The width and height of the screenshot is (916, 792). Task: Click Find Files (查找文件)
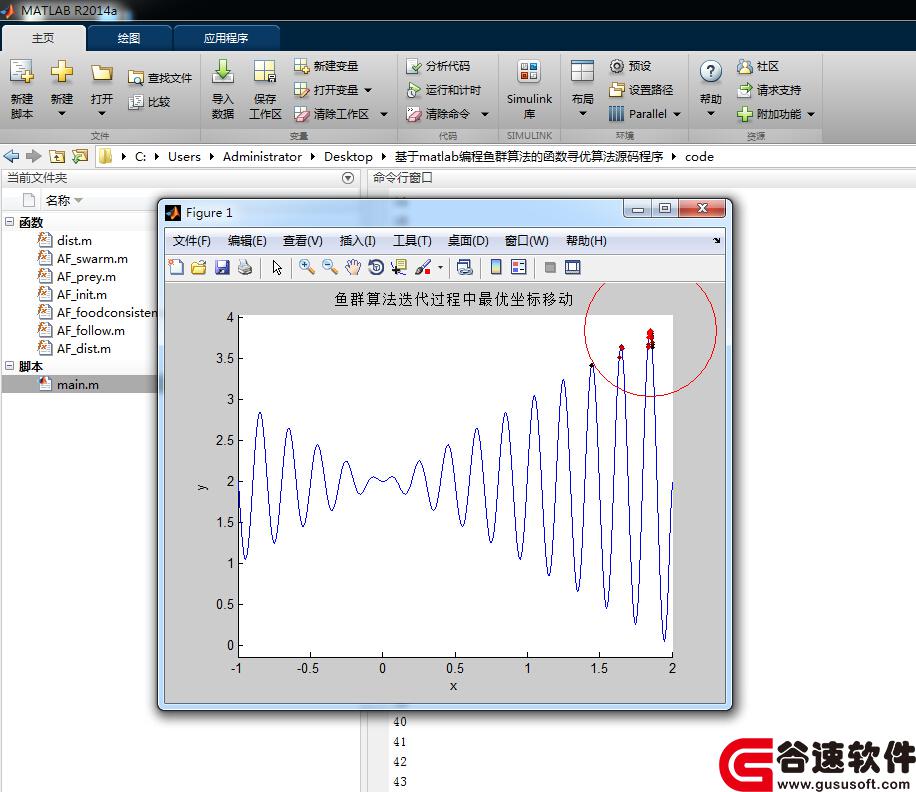coord(160,78)
